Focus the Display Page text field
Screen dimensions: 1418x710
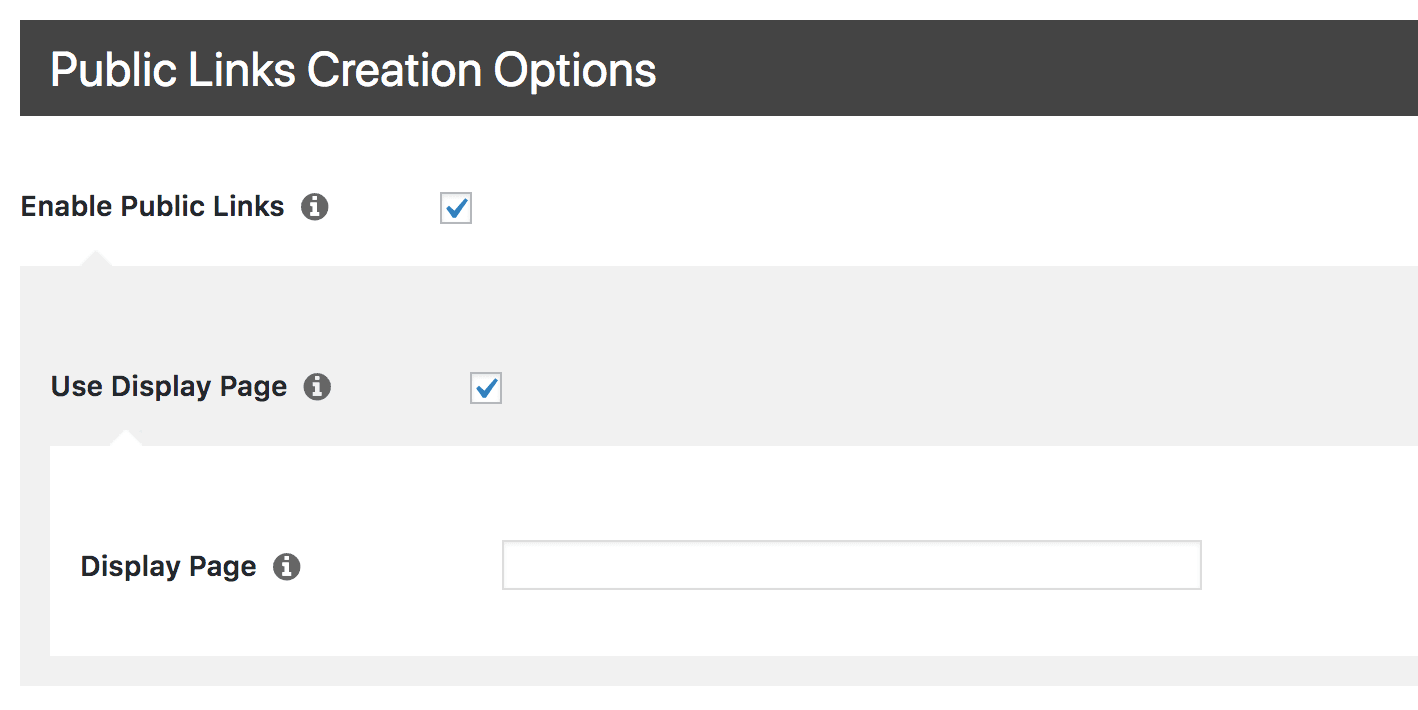[850, 566]
